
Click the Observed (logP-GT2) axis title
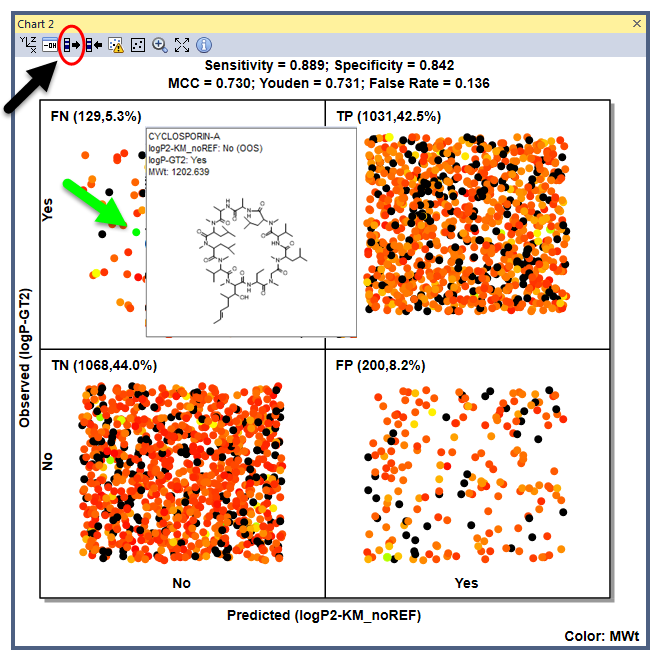25,358
